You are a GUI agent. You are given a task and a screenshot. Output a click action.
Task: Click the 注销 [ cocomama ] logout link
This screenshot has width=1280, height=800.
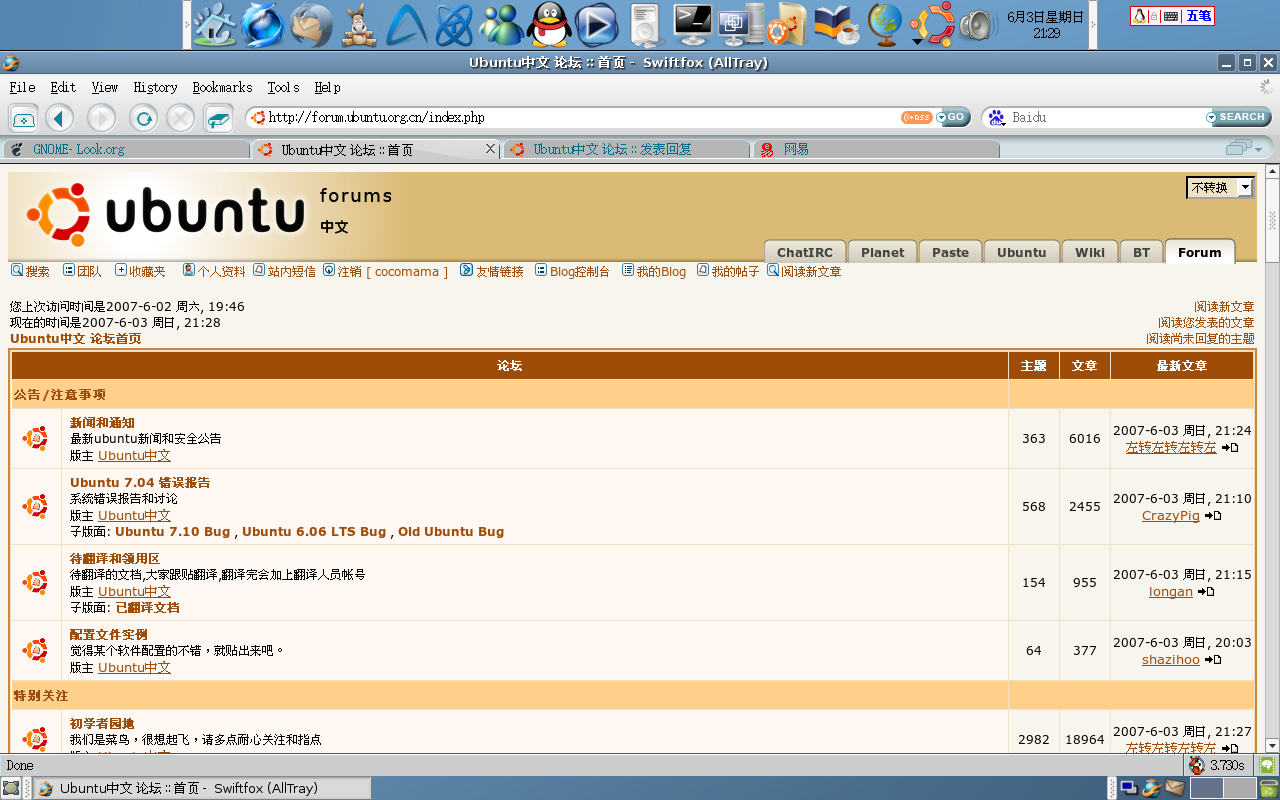[x=393, y=271]
